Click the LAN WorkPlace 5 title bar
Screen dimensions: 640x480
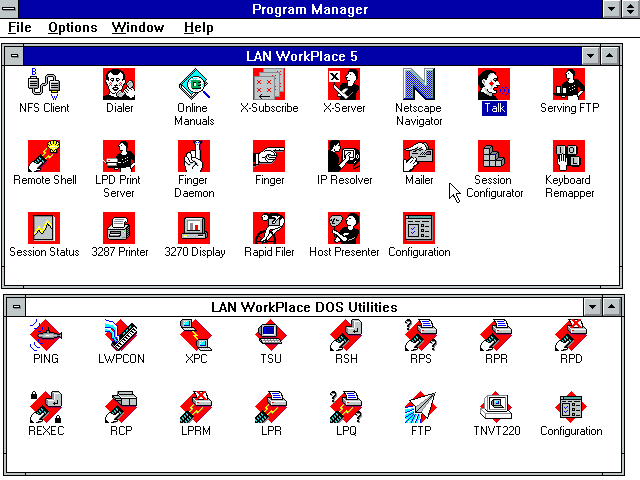pos(302,56)
